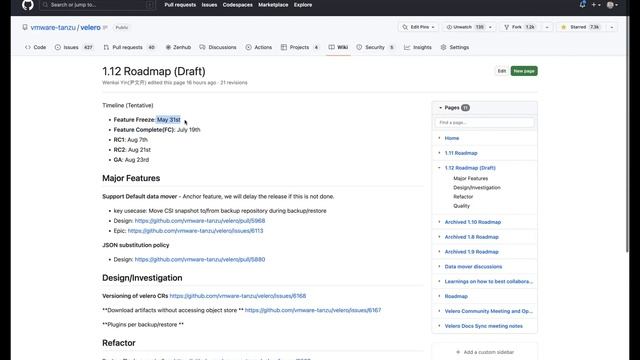Switch to the Settings tab

pyautogui.click(x=455, y=47)
